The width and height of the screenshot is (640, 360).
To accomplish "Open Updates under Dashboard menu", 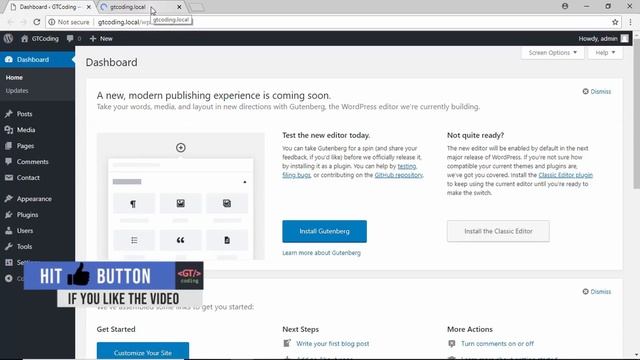I will point(17,91).
